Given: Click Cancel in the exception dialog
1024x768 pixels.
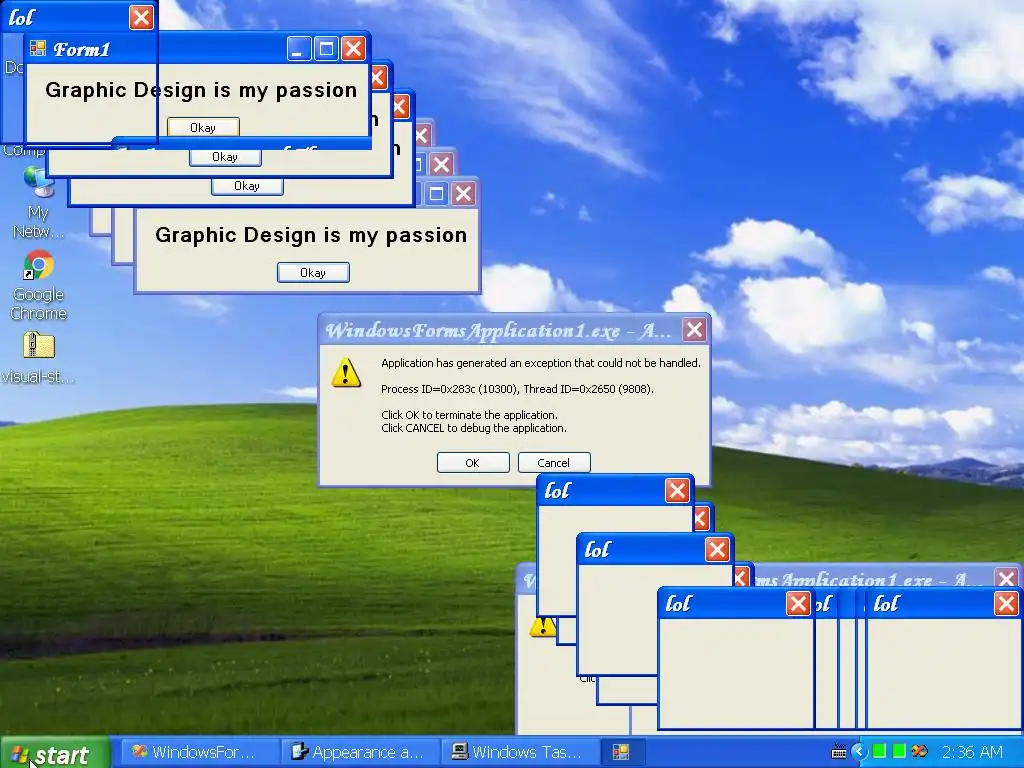Looking at the screenshot, I should click(x=554, y=462).
